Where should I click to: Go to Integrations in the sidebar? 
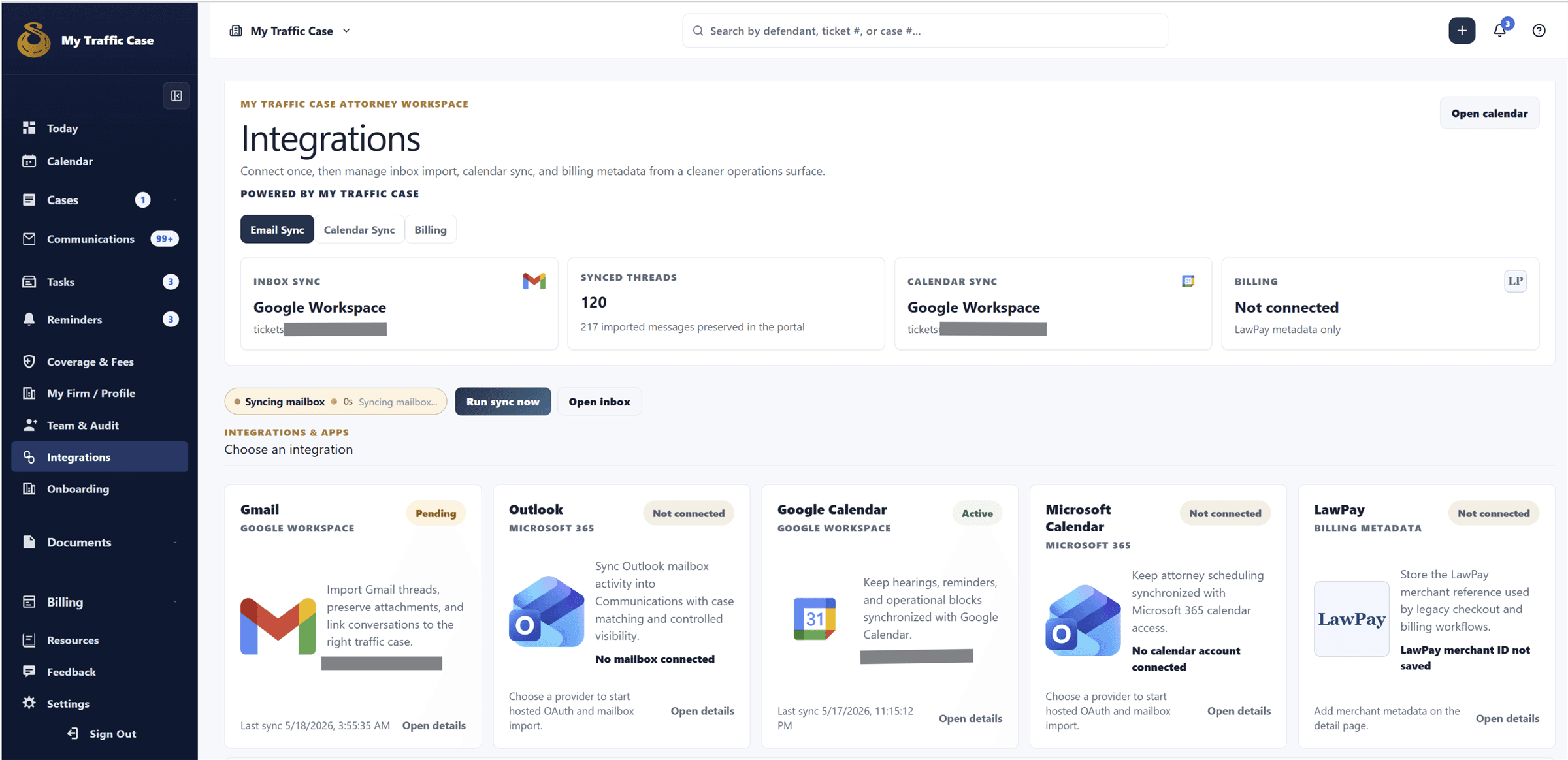[99, 456]
